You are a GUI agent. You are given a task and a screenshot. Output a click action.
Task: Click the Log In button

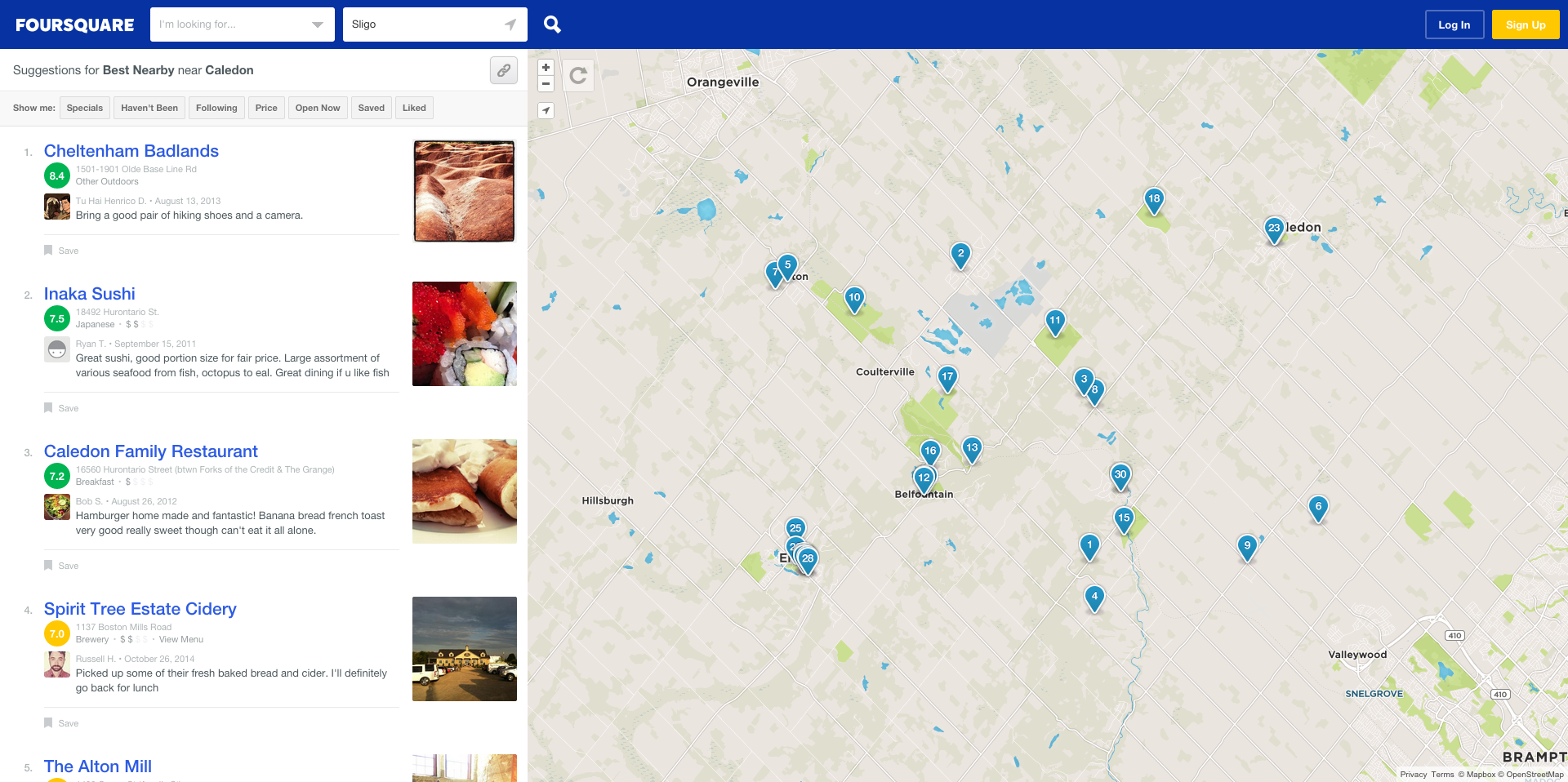tap(1454, 24)
